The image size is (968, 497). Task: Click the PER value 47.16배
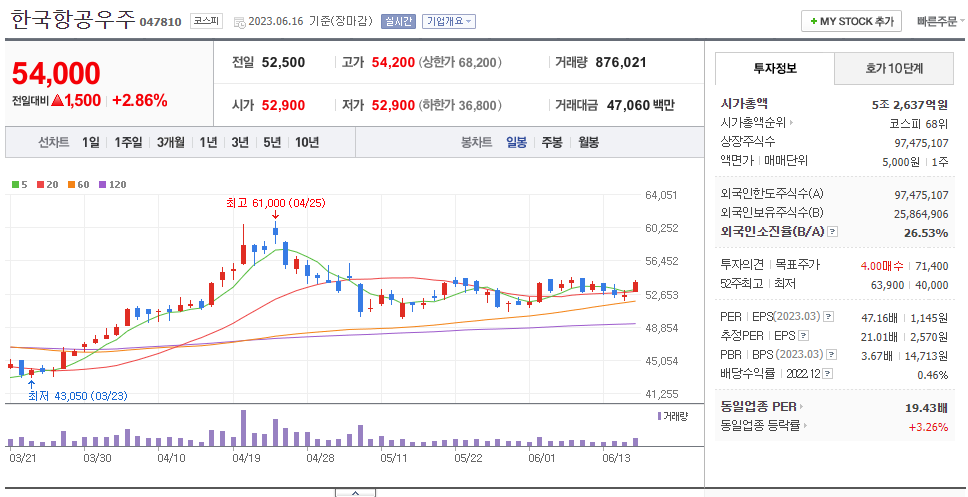(x=881, y=317)
